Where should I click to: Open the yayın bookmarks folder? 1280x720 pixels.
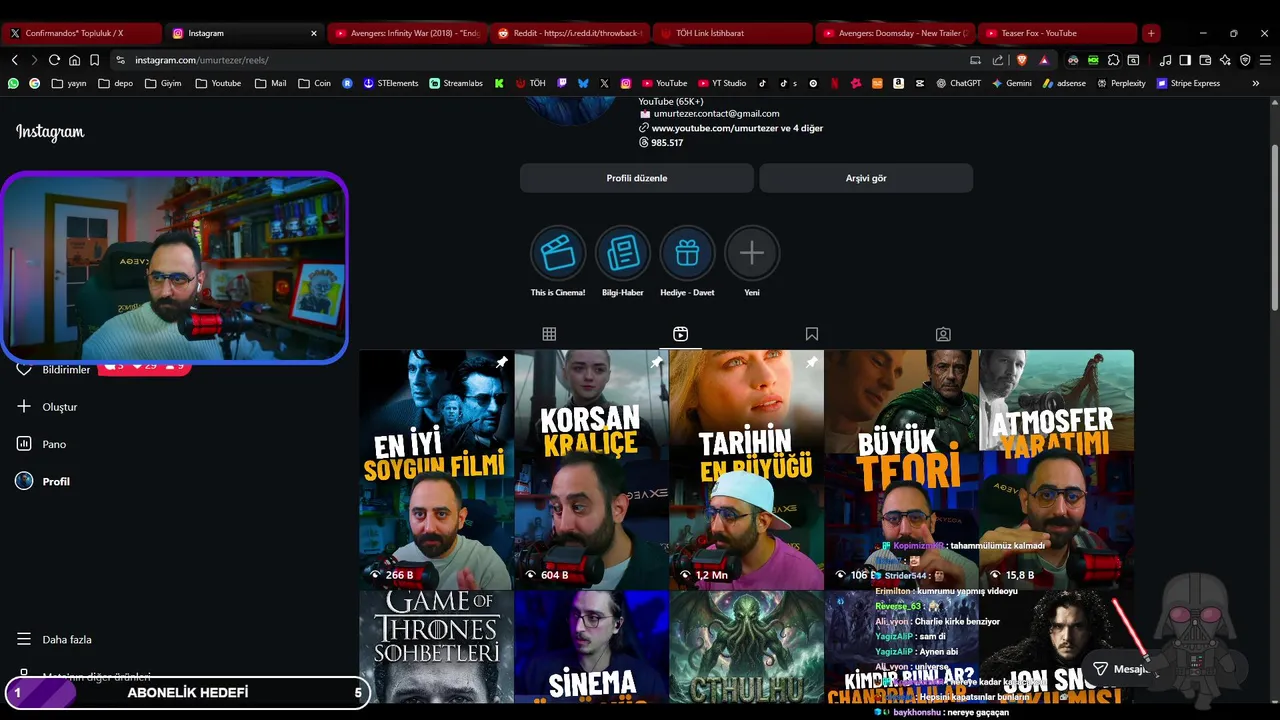69,84
